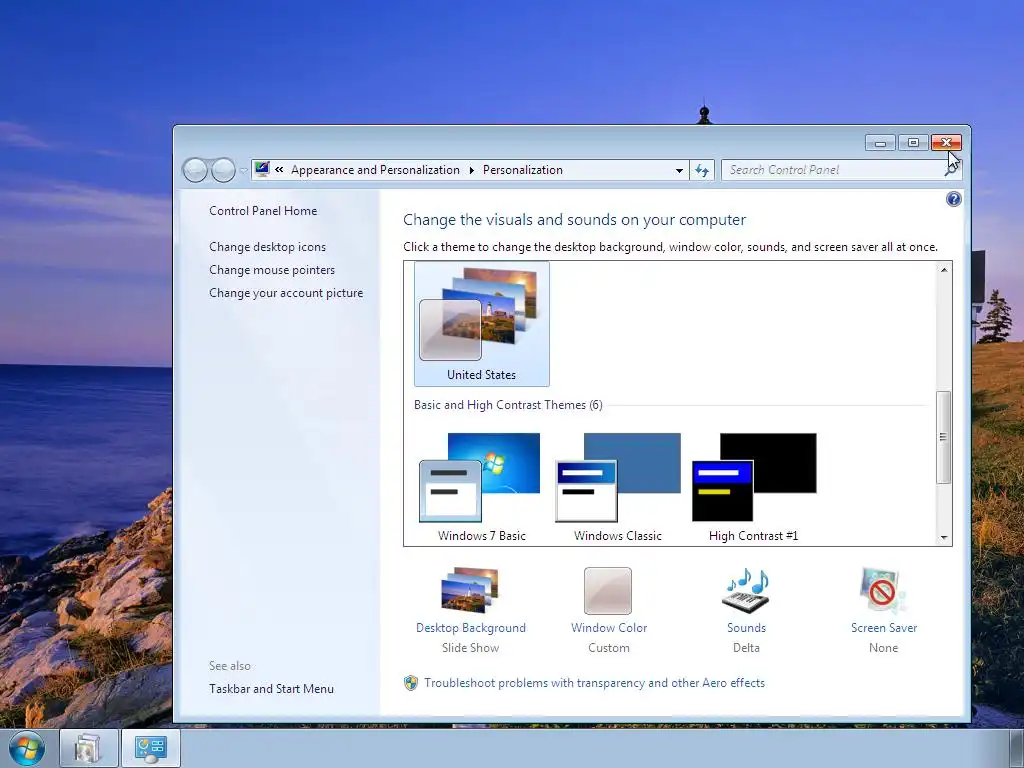Open Troubleshoot problems with transparency link
Image resolution: width=1024 pixels, height=768 pixels.
point(594,683)
